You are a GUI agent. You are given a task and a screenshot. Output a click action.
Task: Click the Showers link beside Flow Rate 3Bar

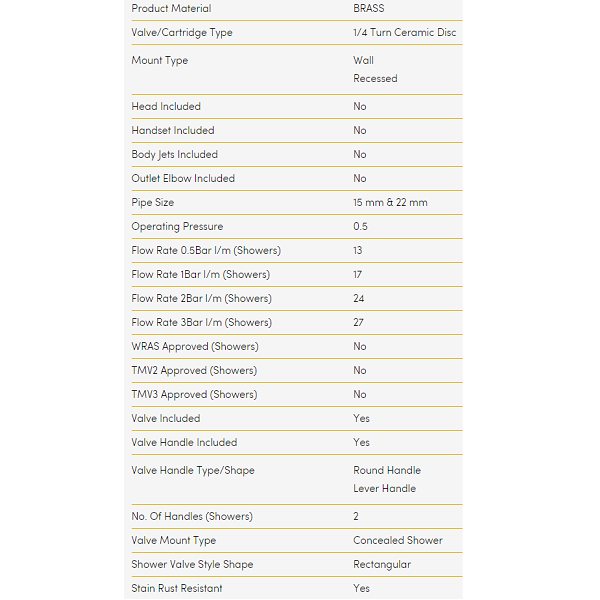[247, 323]
